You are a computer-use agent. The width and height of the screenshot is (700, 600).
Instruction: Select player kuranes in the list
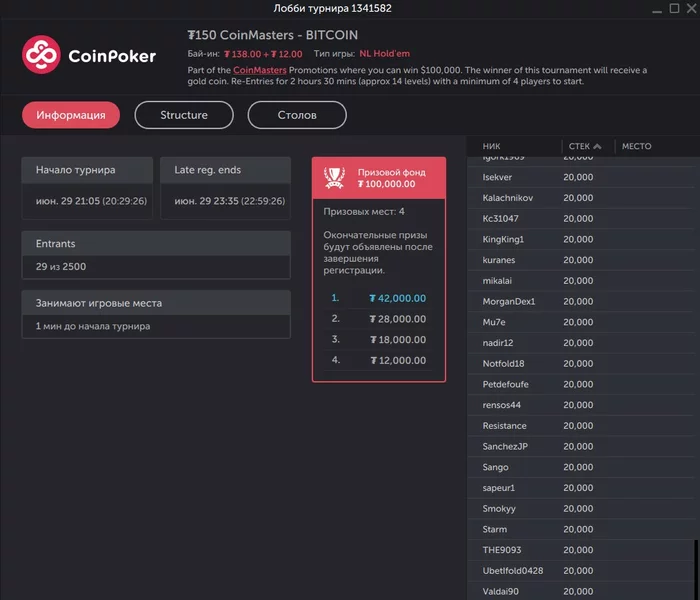point(581,260)
